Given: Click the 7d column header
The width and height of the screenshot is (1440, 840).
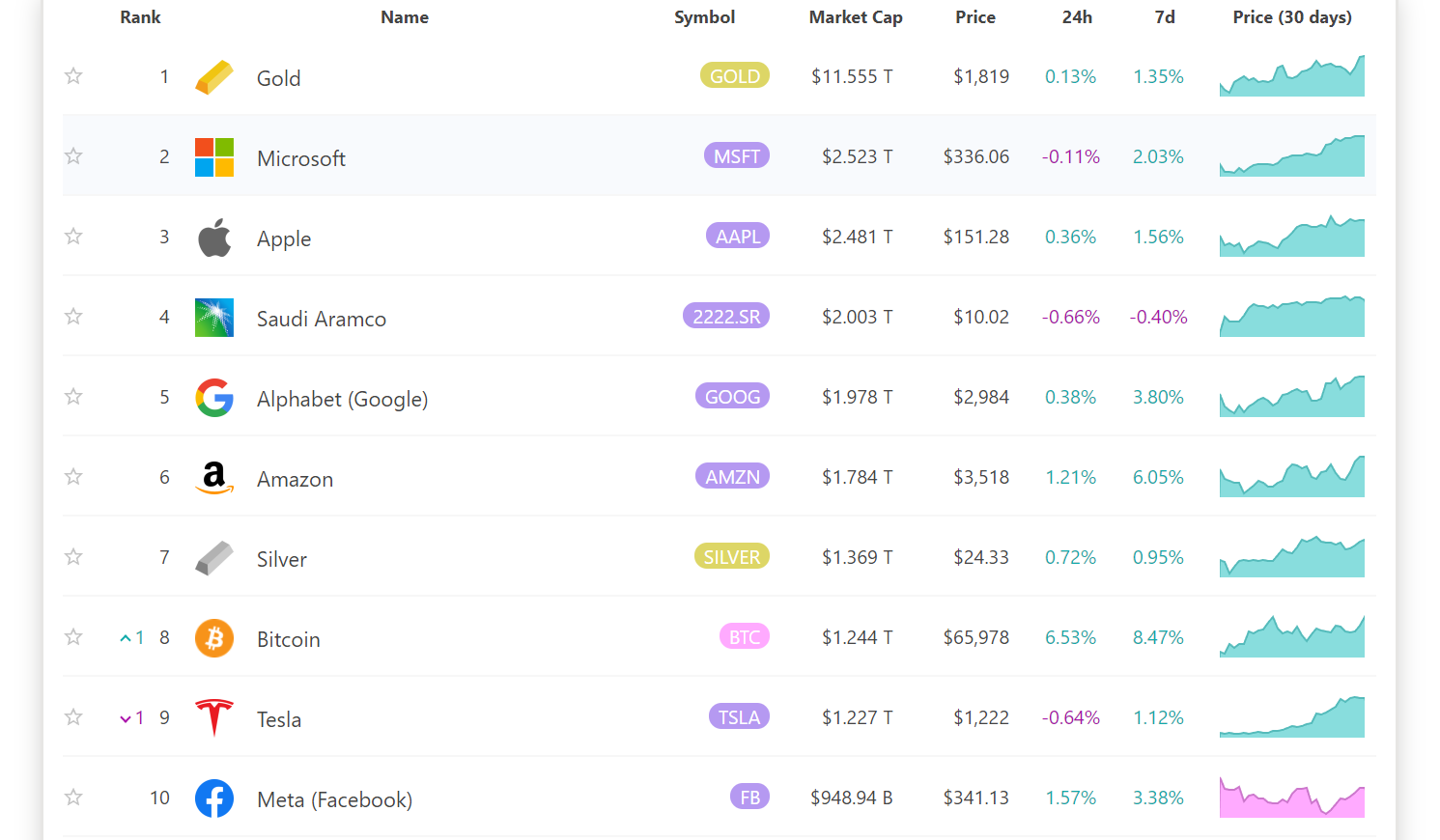Looking at the screenshot, I should tap(1164, 16).
